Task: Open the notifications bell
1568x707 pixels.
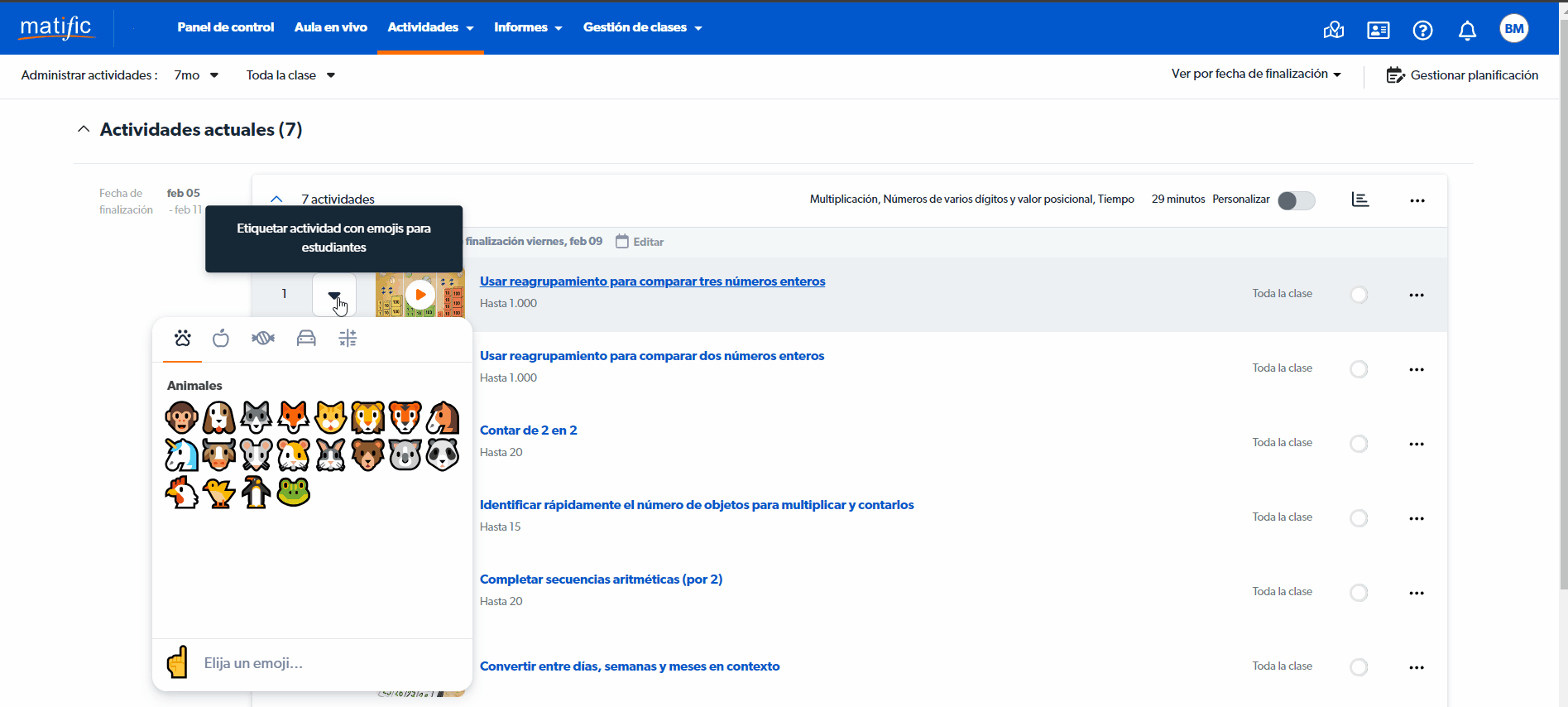Action: (1467, 30)
